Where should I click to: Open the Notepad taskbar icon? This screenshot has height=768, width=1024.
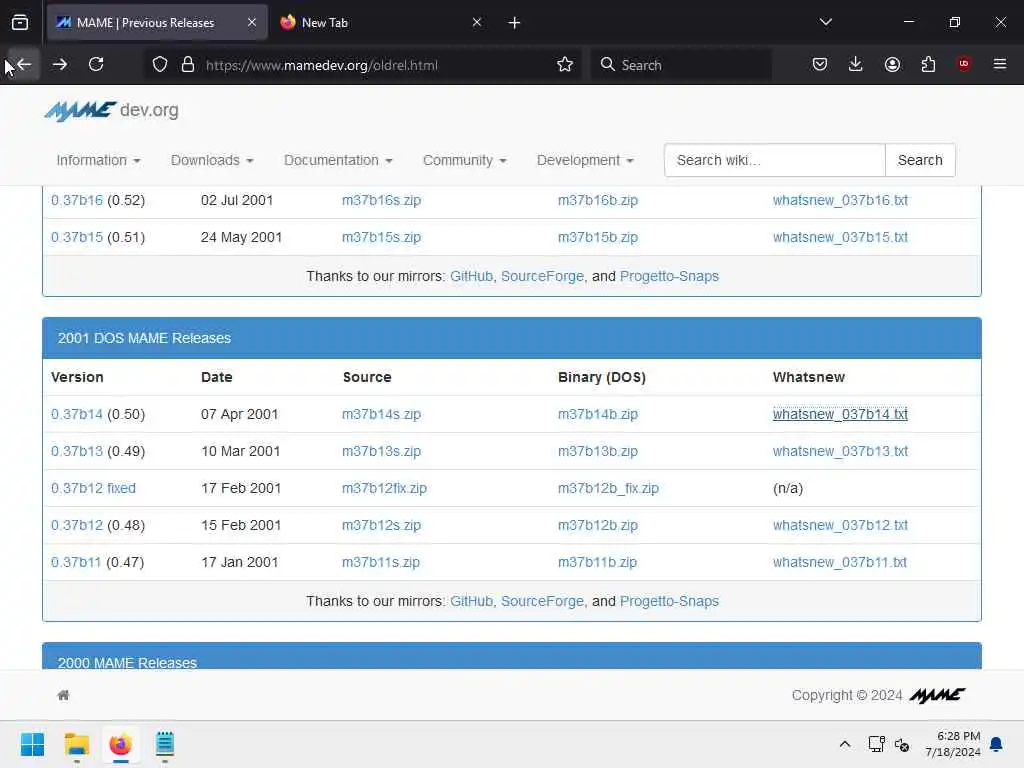pyautogui.click(x=165, y=744)
